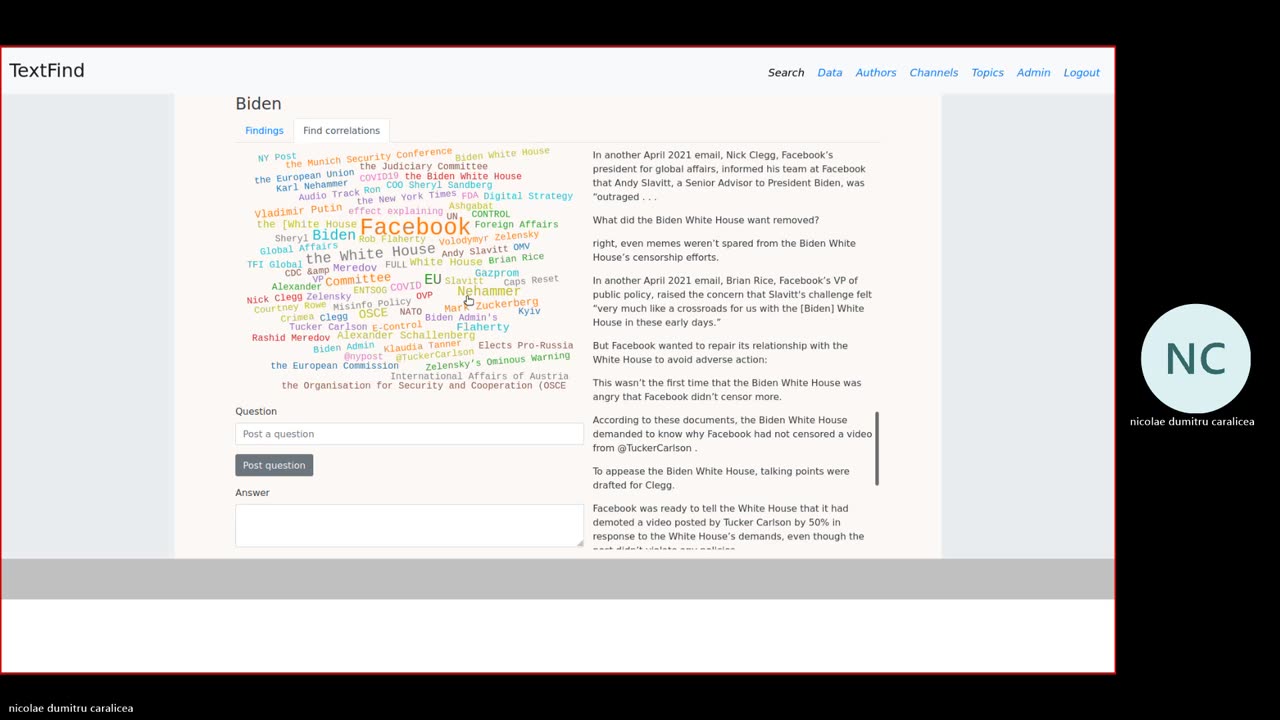Click 'Rashid Meredov' in the word cloud
This screenshot has width=1280, height=720.
click(291, 338)
